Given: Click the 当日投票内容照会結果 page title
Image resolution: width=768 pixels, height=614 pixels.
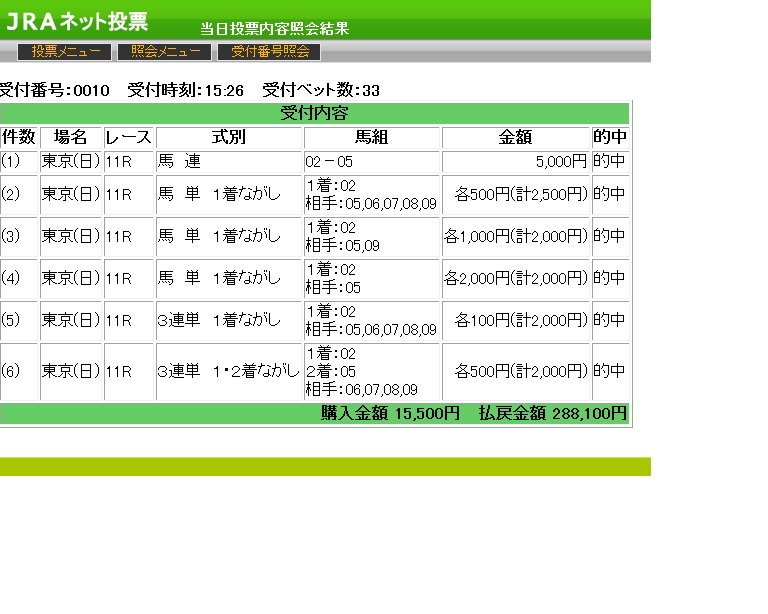Looking at the screenshot, I should (274, 29).
